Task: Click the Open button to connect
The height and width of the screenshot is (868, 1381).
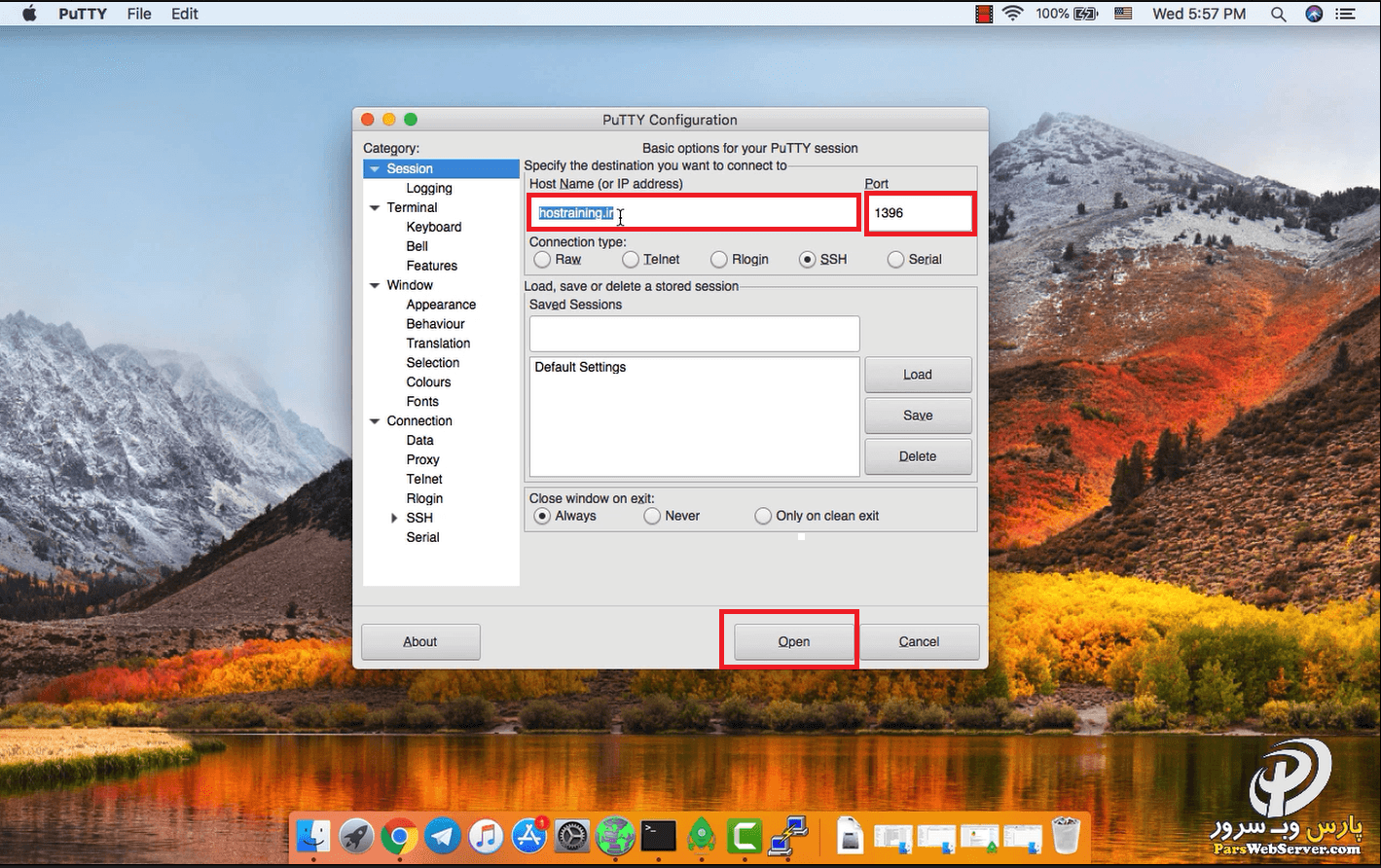Action: click(793, 641)
